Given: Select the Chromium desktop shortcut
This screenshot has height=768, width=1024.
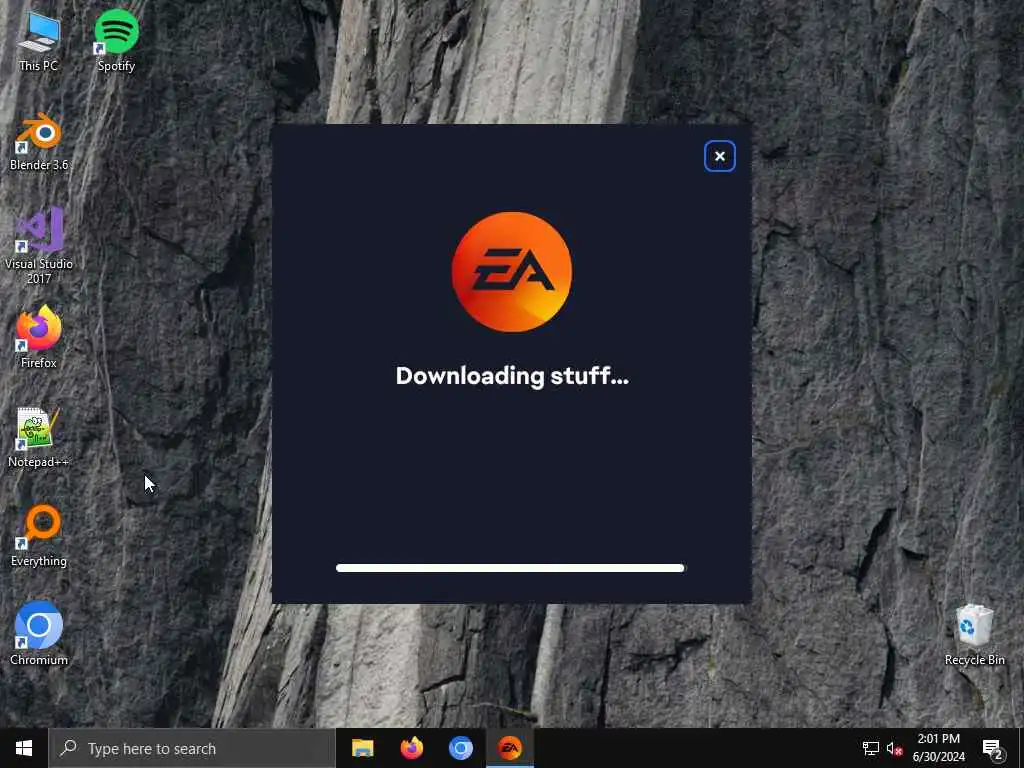Looking at the screenshot, I should click(x=39, y=633).
